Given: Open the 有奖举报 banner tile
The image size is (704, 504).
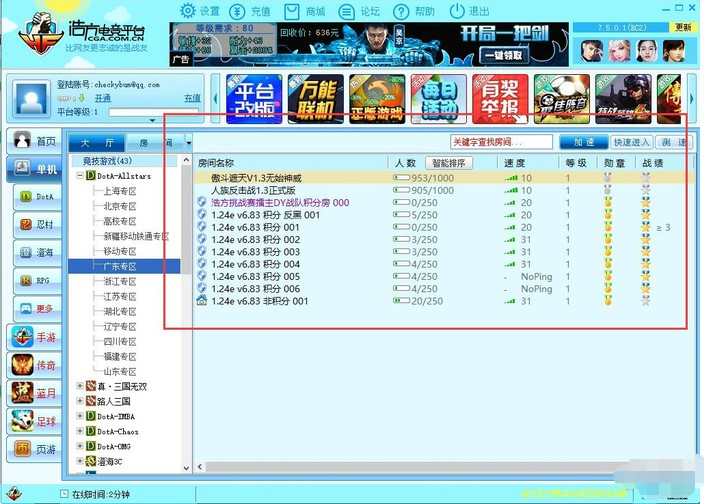Looking at the screenshot, I should 500,99.
